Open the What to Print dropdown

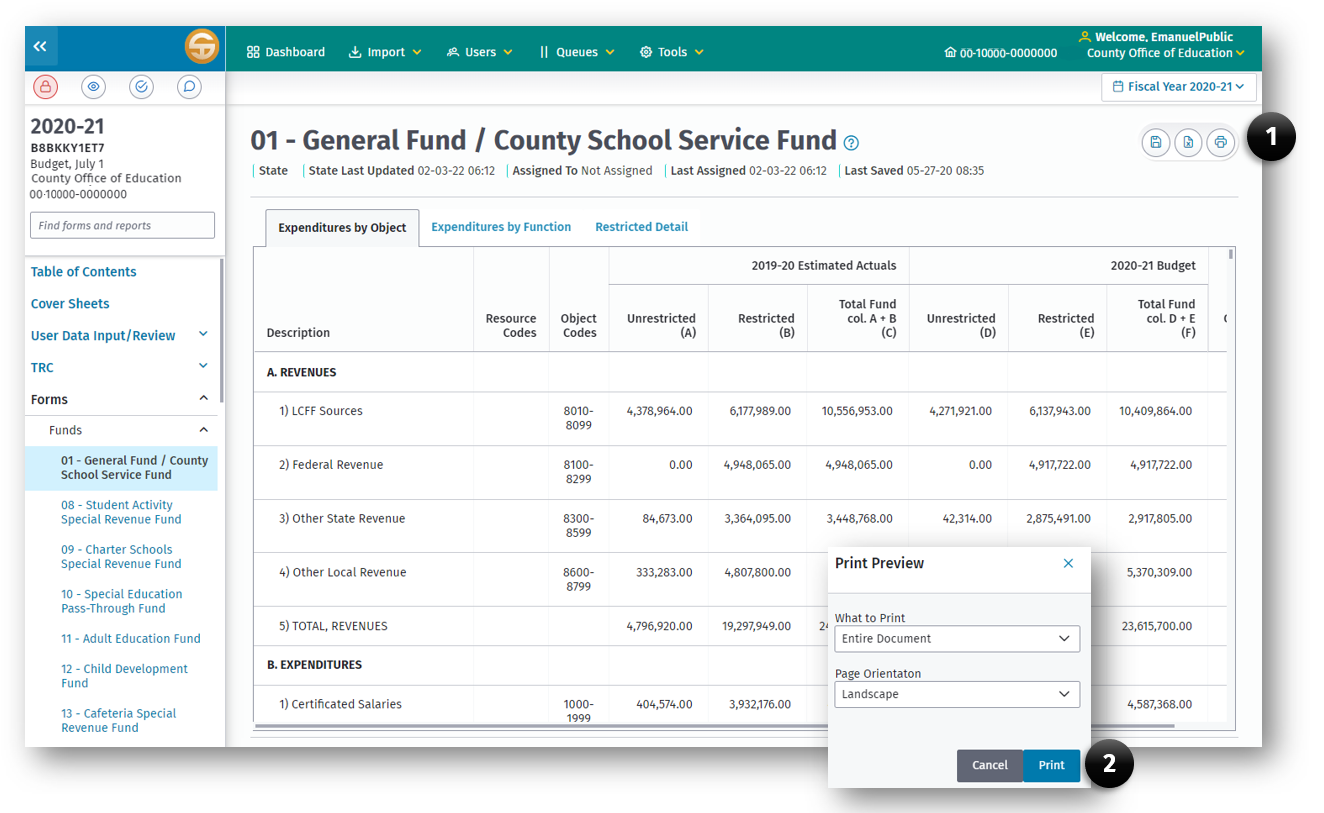click(956, 638)
